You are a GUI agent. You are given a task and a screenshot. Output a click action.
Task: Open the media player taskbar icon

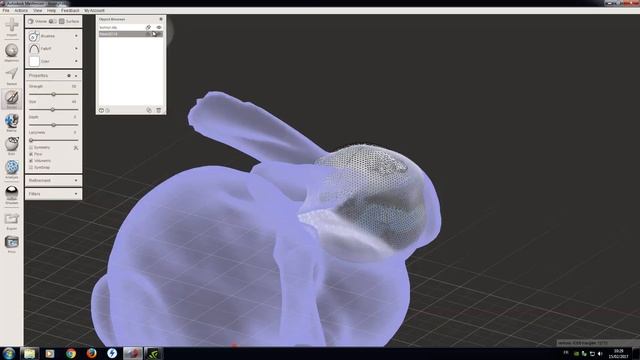coord(50,353)
